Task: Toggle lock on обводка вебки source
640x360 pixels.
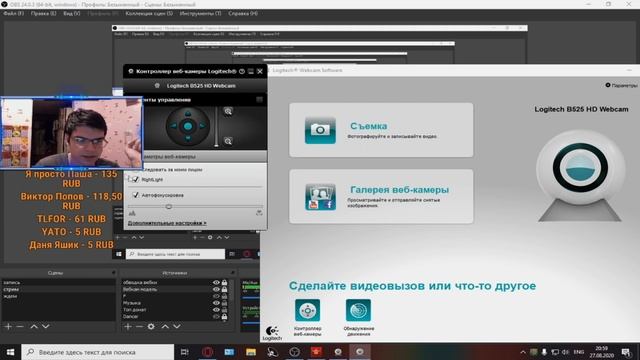Action: click(x=224, y=282)
